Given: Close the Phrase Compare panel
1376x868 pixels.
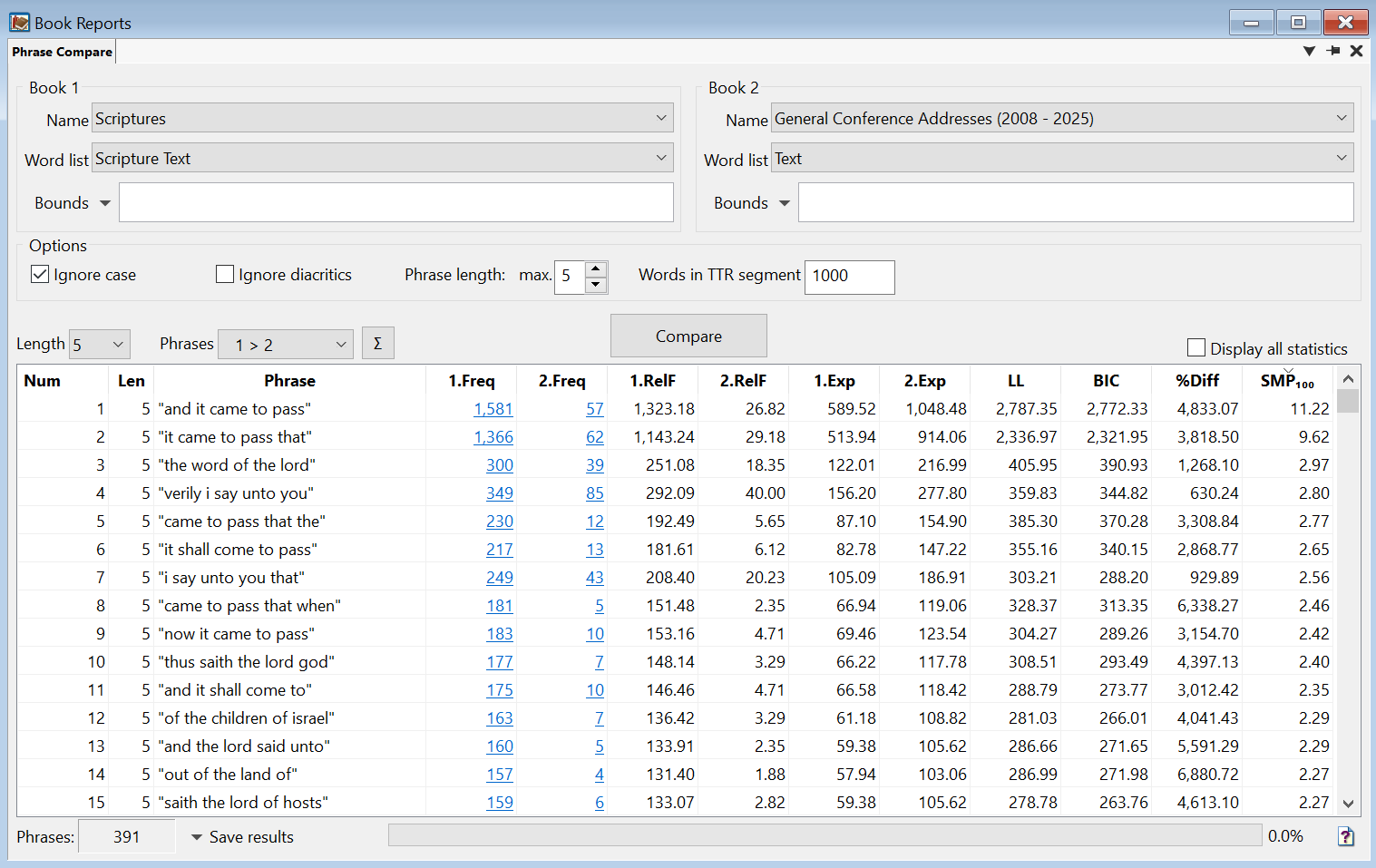Looking at the screenshot, I should pos(1356,51).
